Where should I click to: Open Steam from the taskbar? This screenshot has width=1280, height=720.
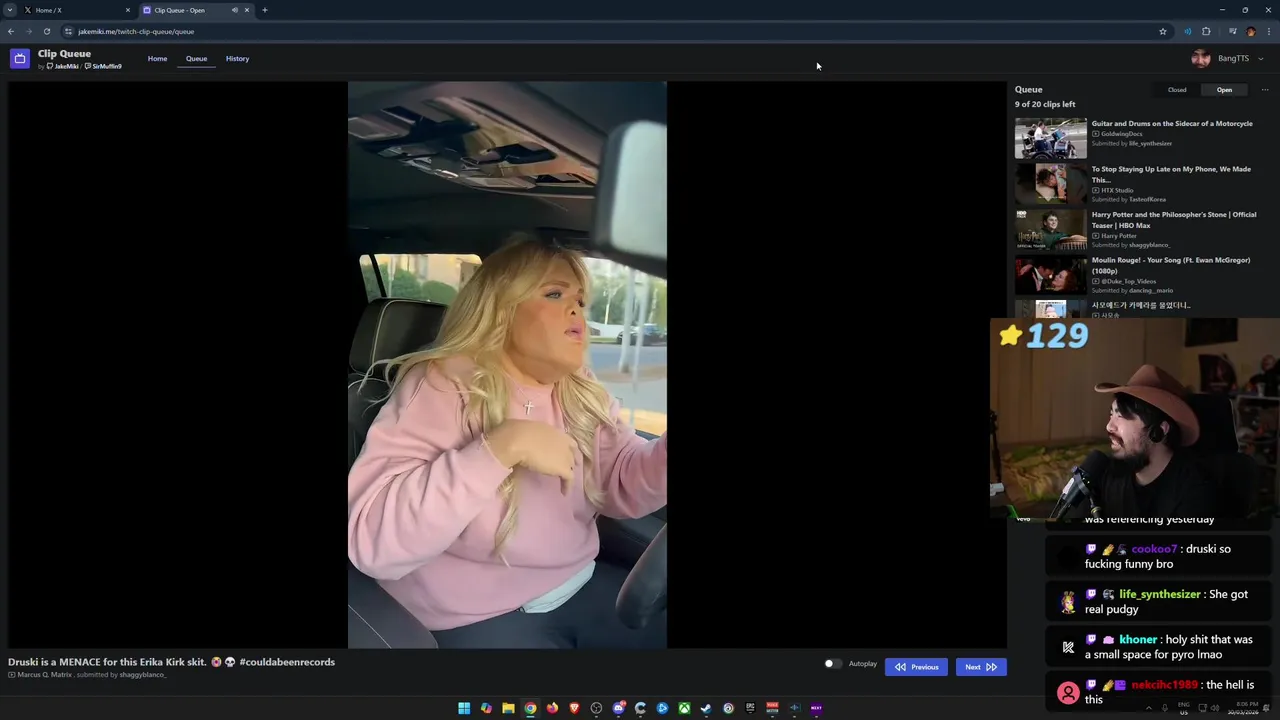[x=706, y=708]
